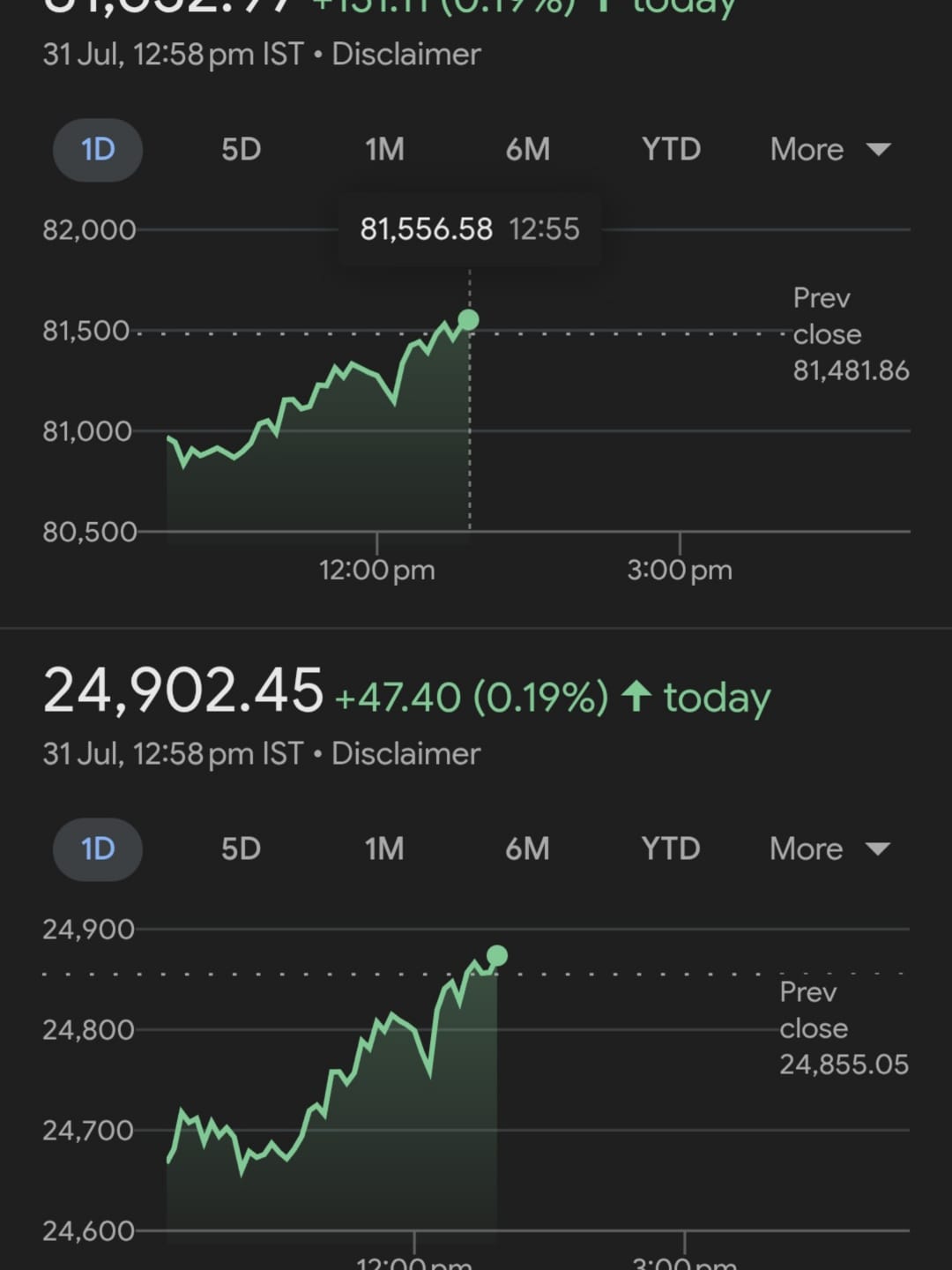Open the Disclaimer link beside the topmost timestamp

(406, 54)
